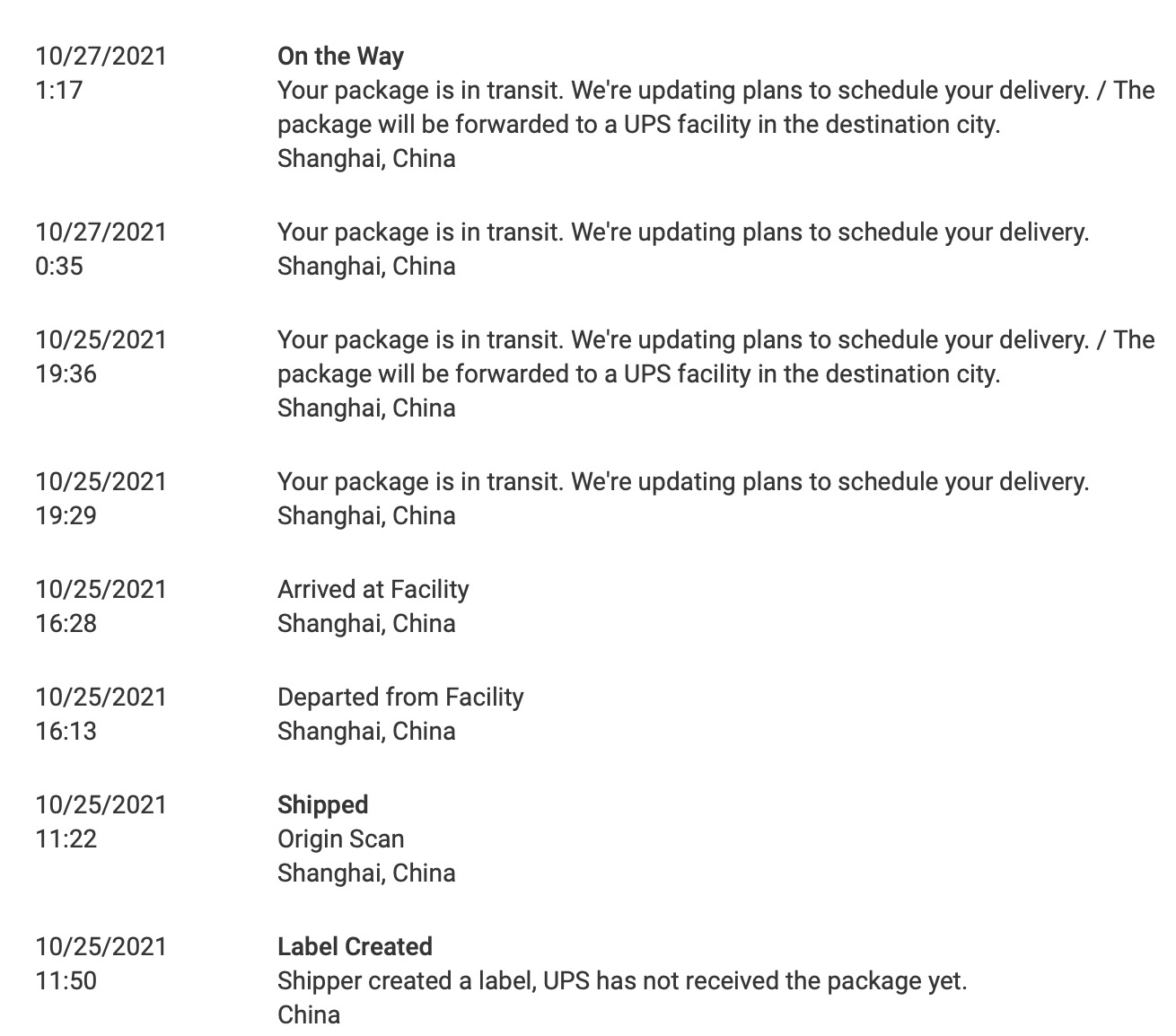Screen dimensions: 1176x1036
Task: Click the 10/25/2021 19:29 timestamp
Action: (101, 498)
